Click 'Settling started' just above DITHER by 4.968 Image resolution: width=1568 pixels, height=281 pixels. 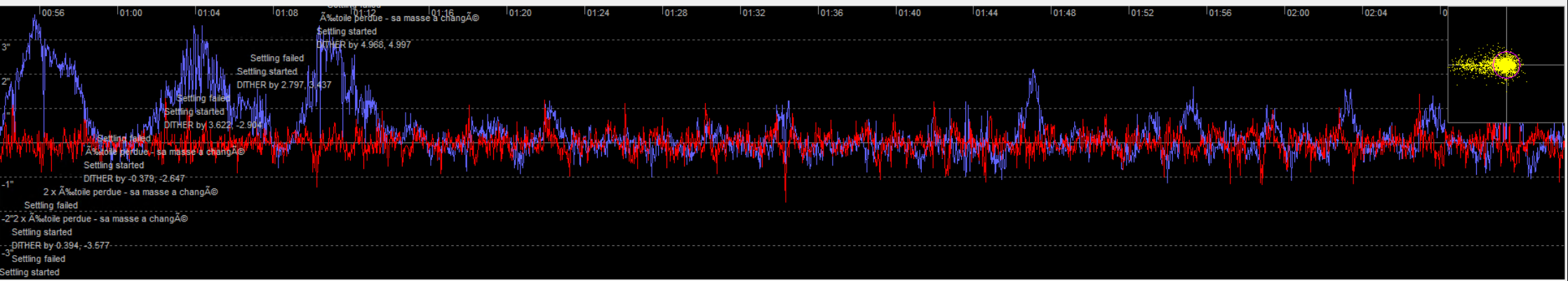[347, 32]
